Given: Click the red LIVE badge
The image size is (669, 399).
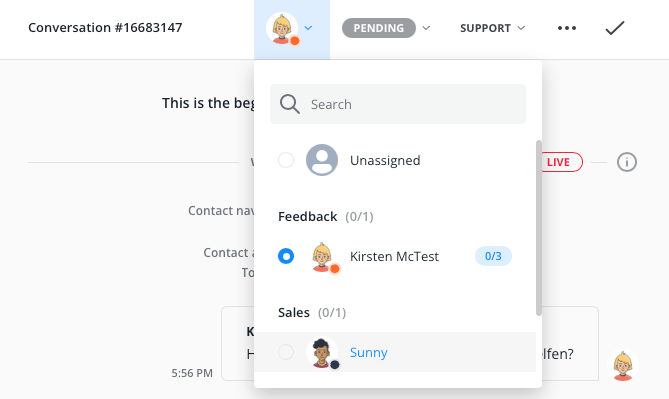Looking at the screenshot, I should click(561, 162).
